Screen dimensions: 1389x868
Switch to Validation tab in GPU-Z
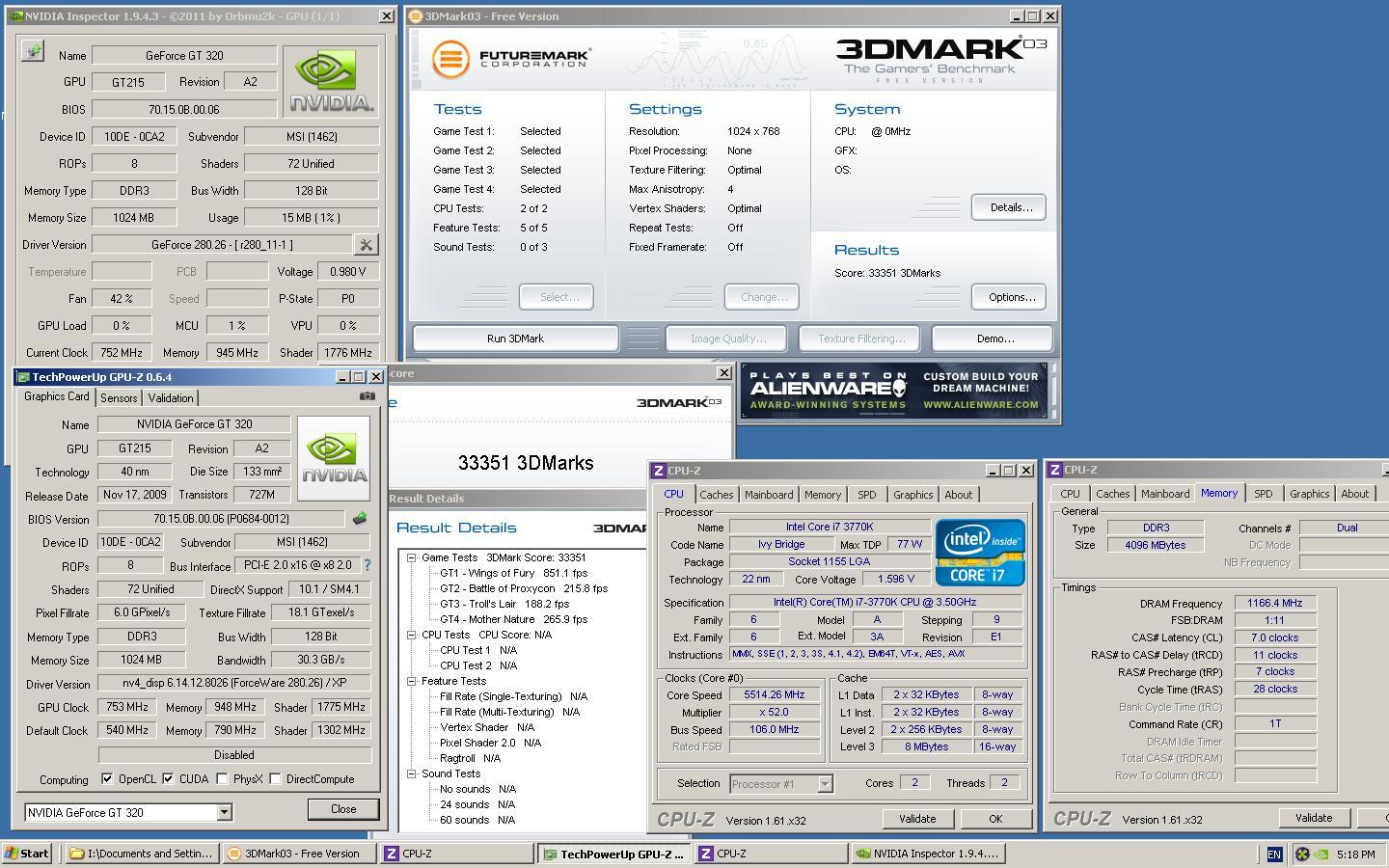pyautogui.click(x=171, y=397)
